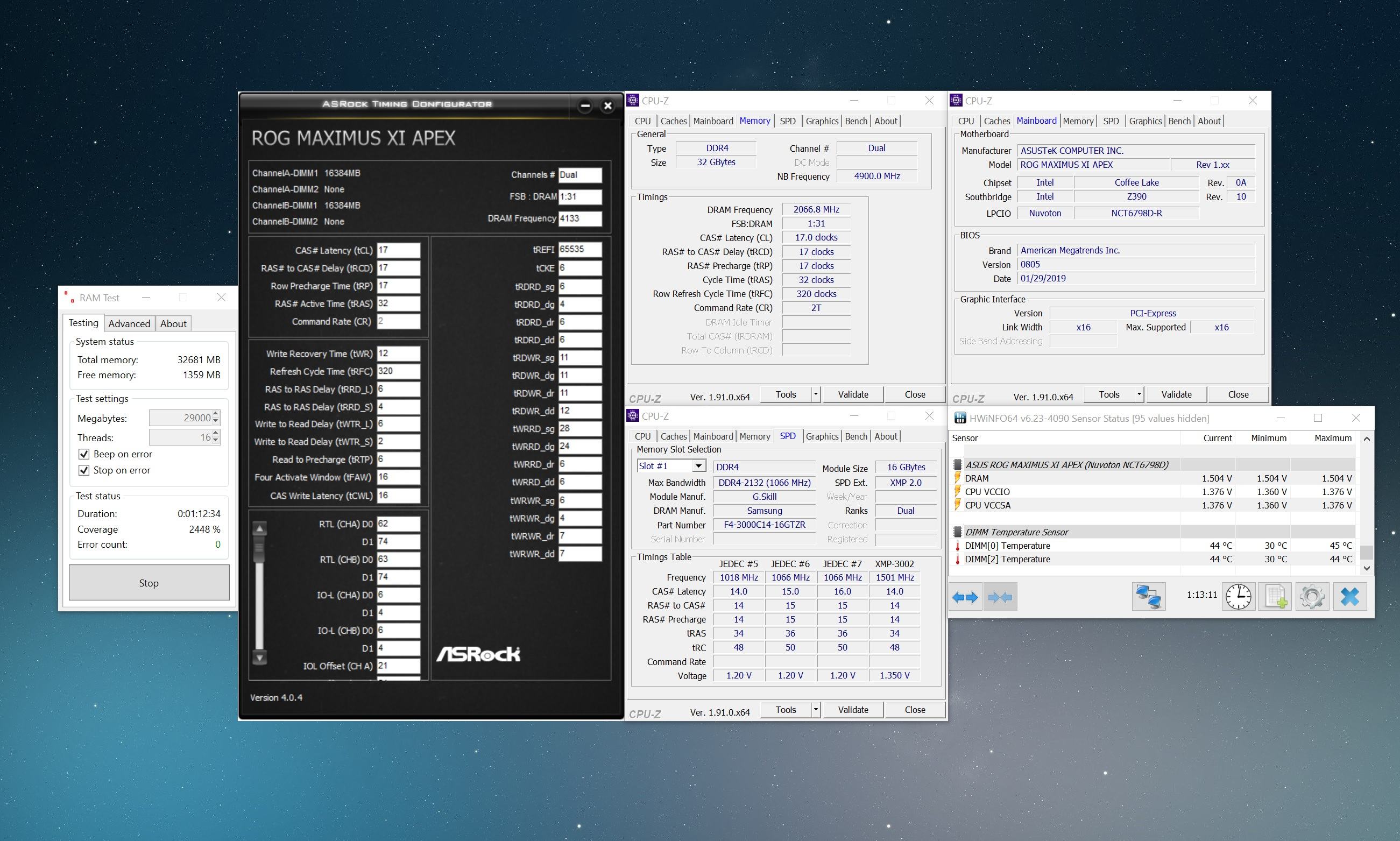Click HWiNFO log file with plus icon

click(1275, 597)
